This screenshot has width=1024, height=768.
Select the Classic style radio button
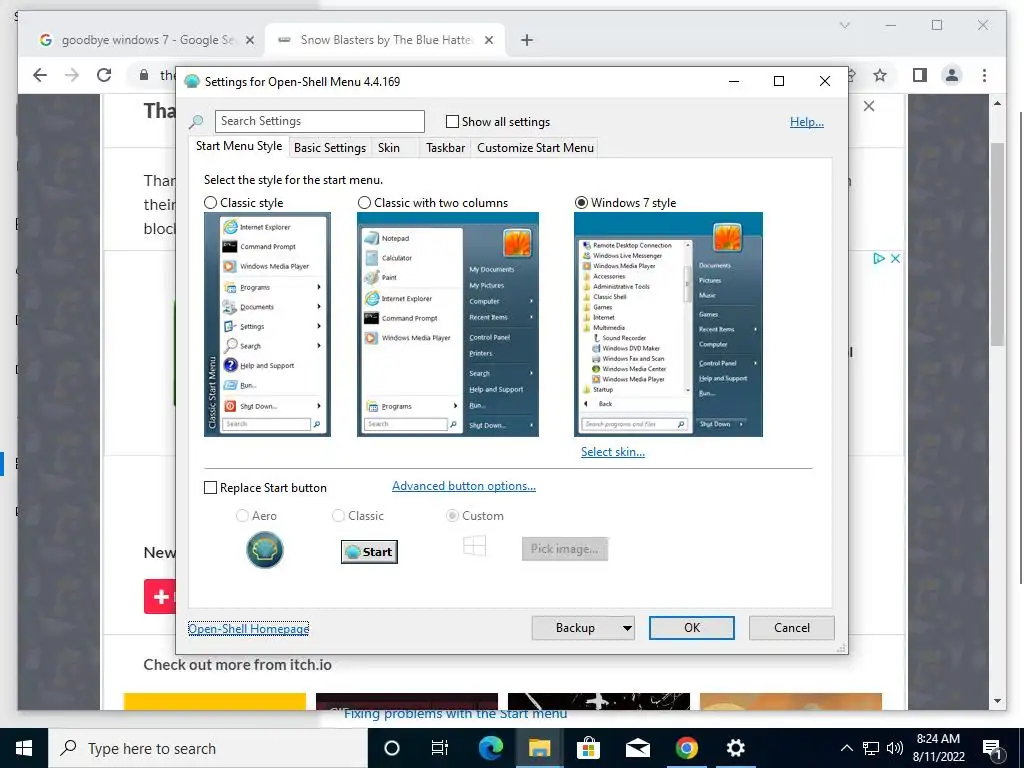pos(210,202)
